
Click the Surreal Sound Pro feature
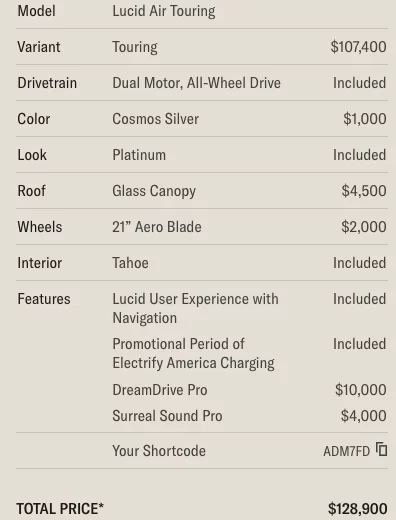coord(167,416)
